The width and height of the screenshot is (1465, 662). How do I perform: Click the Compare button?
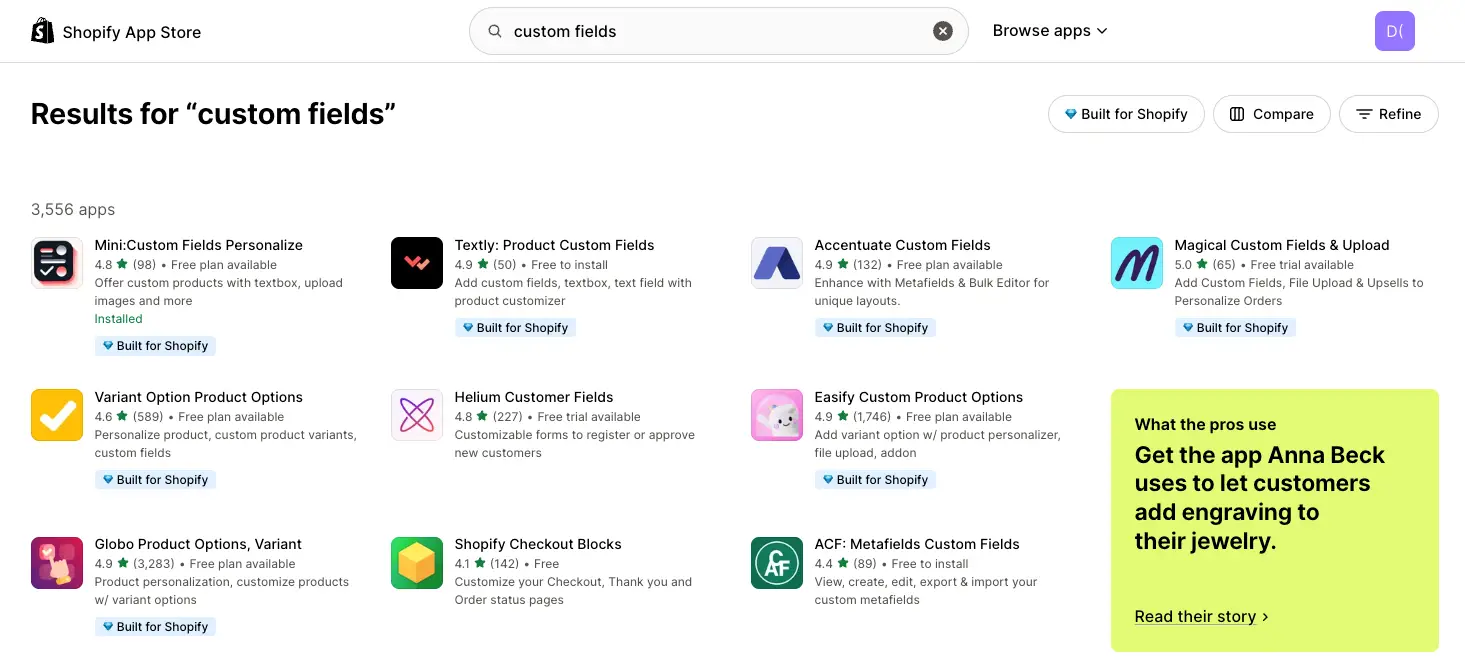coord(1271,114)
